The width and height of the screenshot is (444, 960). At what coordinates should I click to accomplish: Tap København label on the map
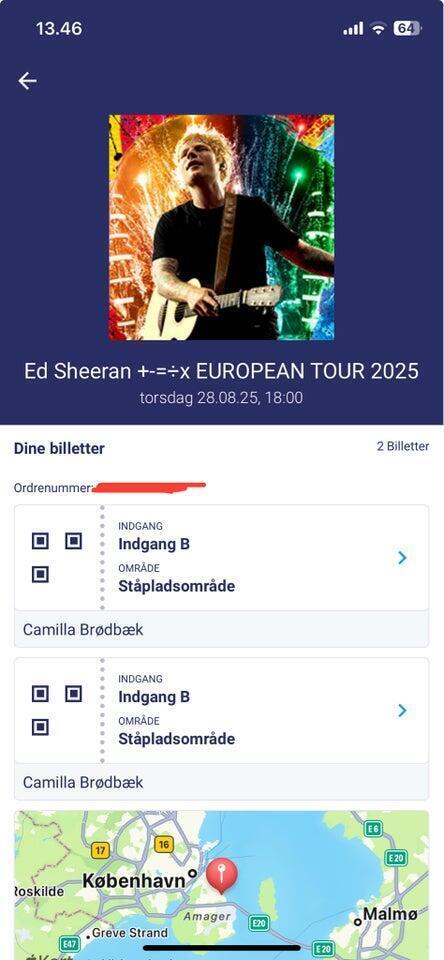134,881
